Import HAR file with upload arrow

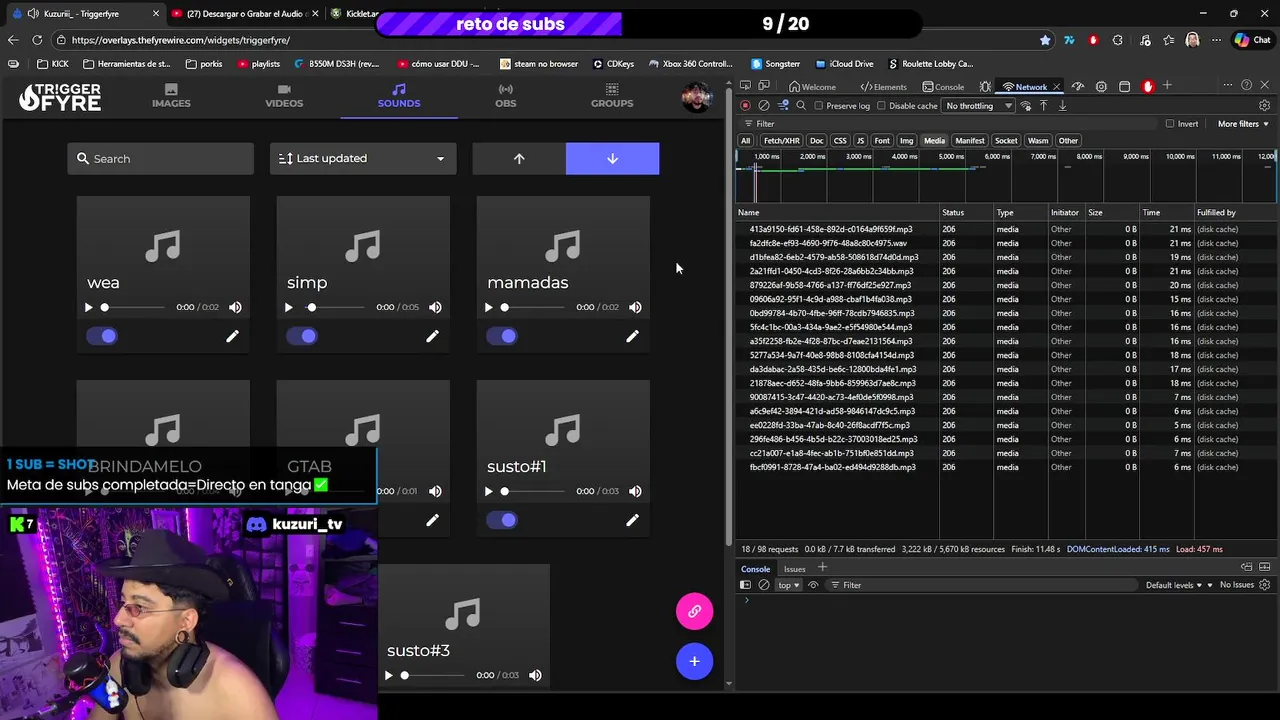click(1043, 106)
